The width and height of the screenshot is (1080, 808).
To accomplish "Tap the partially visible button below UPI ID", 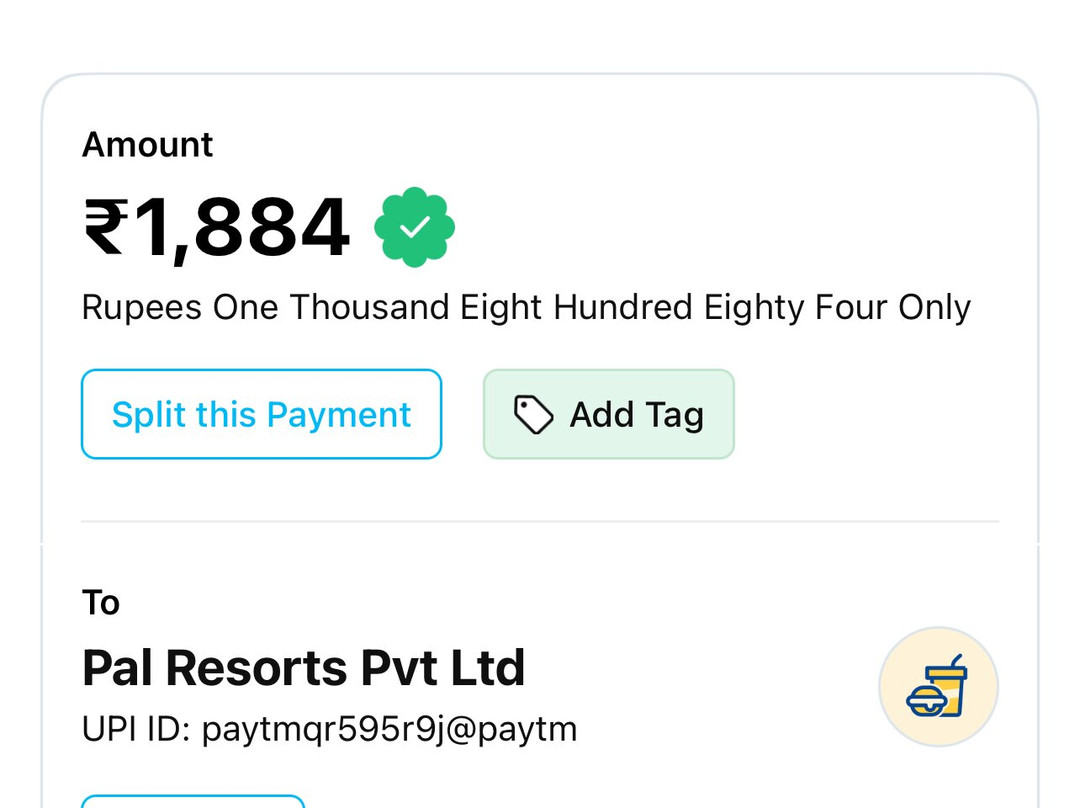I will pyautogui.click(x=193, y=801).
